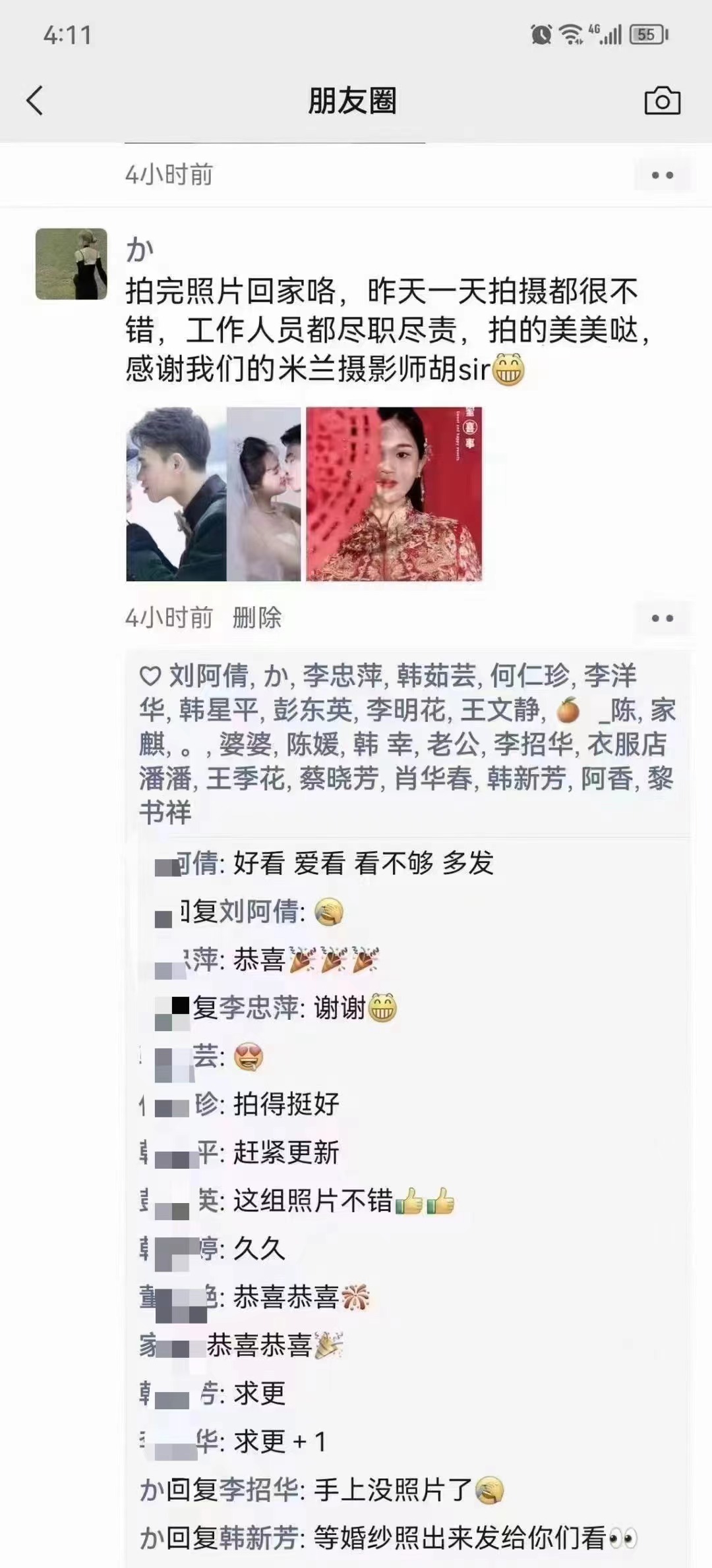The image size is (712, 1568).
Task: Open the two-dot menu beside the top timestamp
Action: (x=662, y=175)
